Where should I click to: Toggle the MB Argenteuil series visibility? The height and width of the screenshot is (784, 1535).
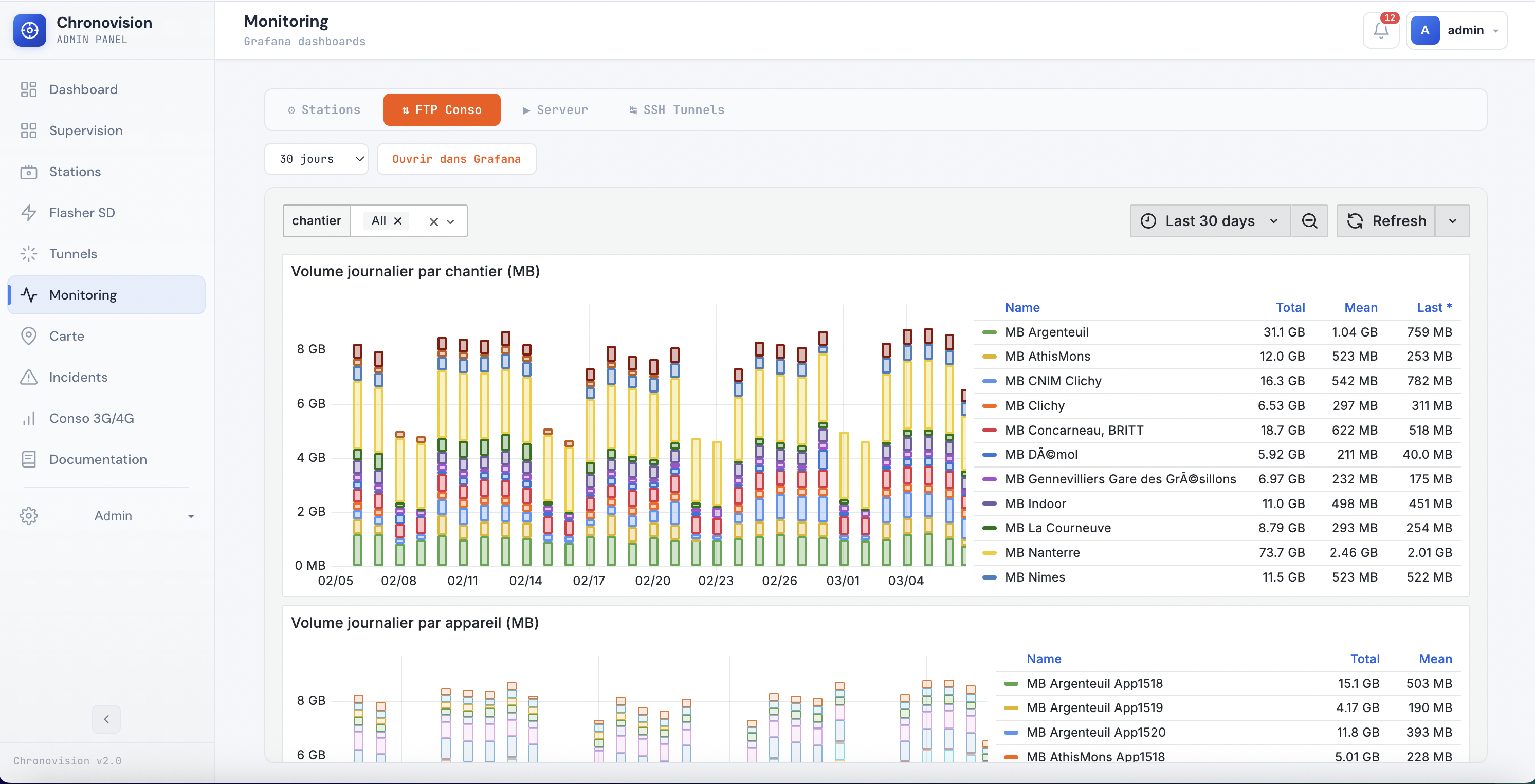click(1046, 332)
